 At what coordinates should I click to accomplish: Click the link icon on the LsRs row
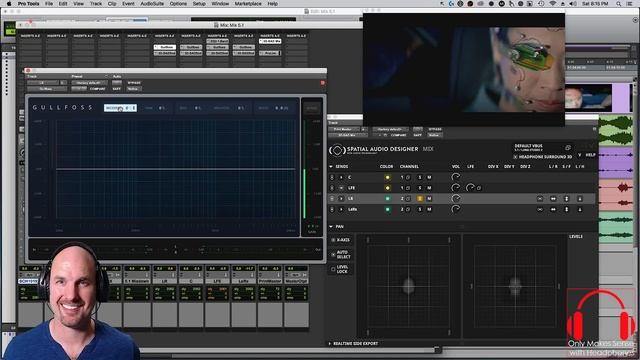click(x=540, y=209)
